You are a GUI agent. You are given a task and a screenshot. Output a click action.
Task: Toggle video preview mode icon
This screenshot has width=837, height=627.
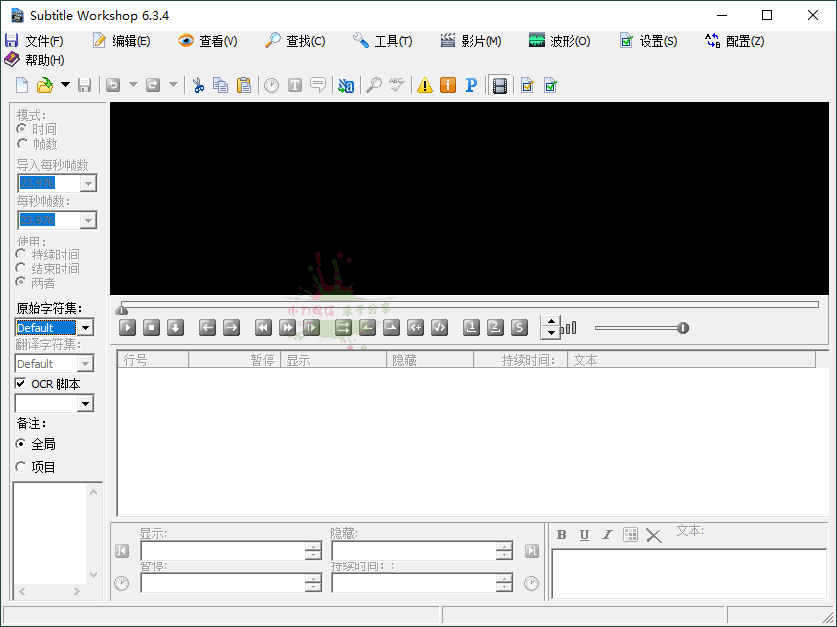pos(499,85)
